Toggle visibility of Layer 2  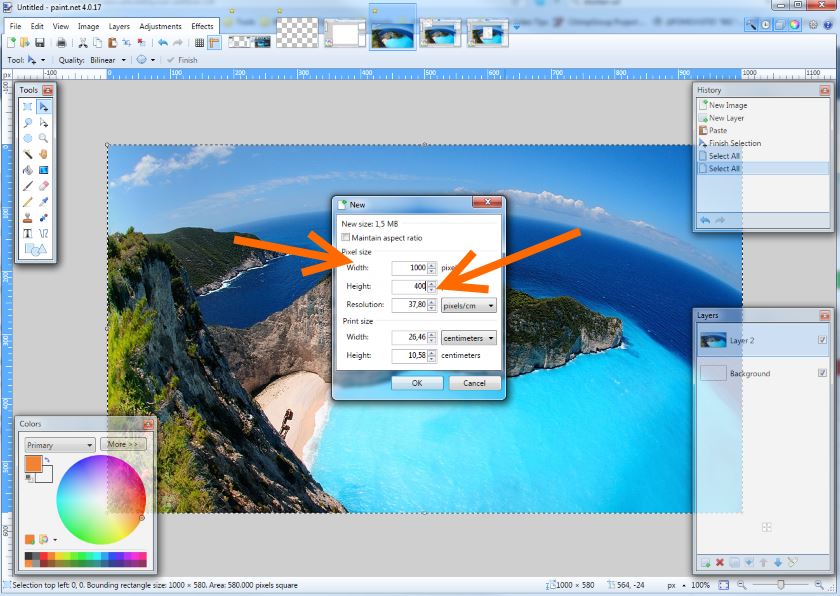point(822,340)
